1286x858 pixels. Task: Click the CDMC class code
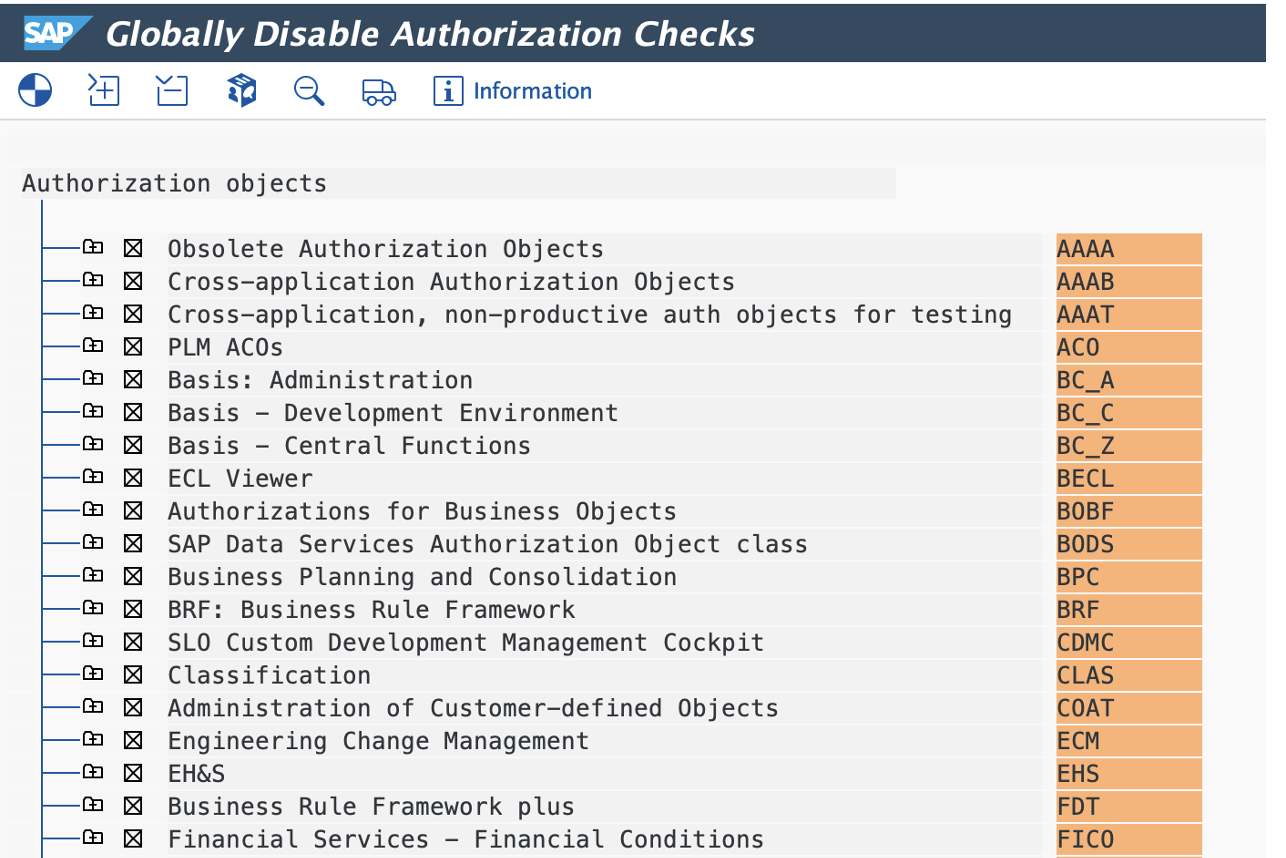pyautogui.click(x=1129, y=643)
